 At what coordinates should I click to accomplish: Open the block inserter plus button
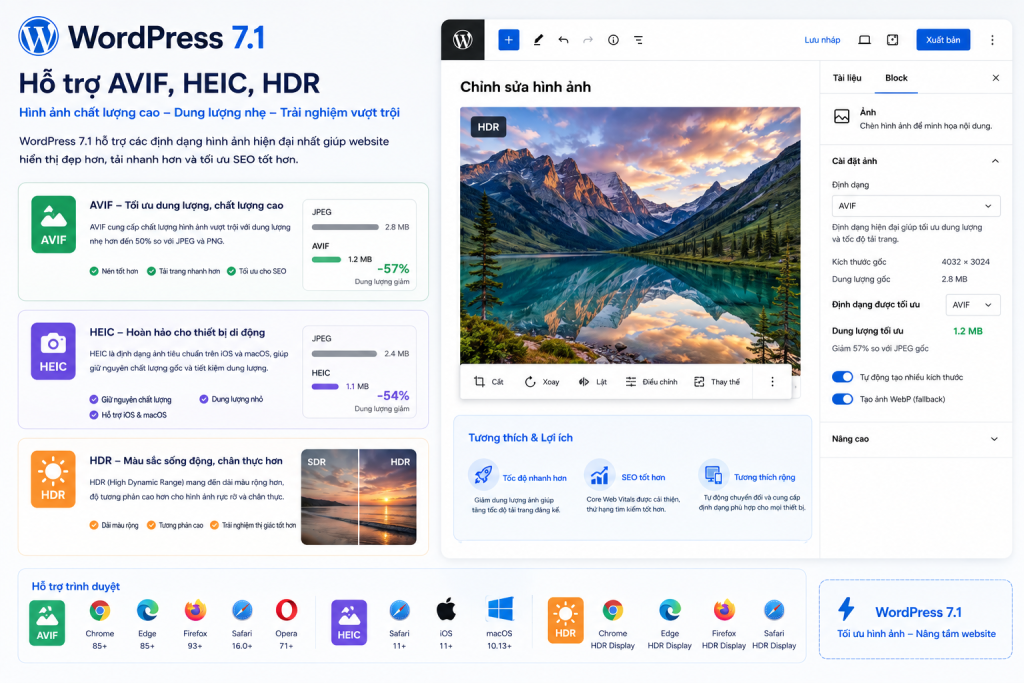[509, 40]
